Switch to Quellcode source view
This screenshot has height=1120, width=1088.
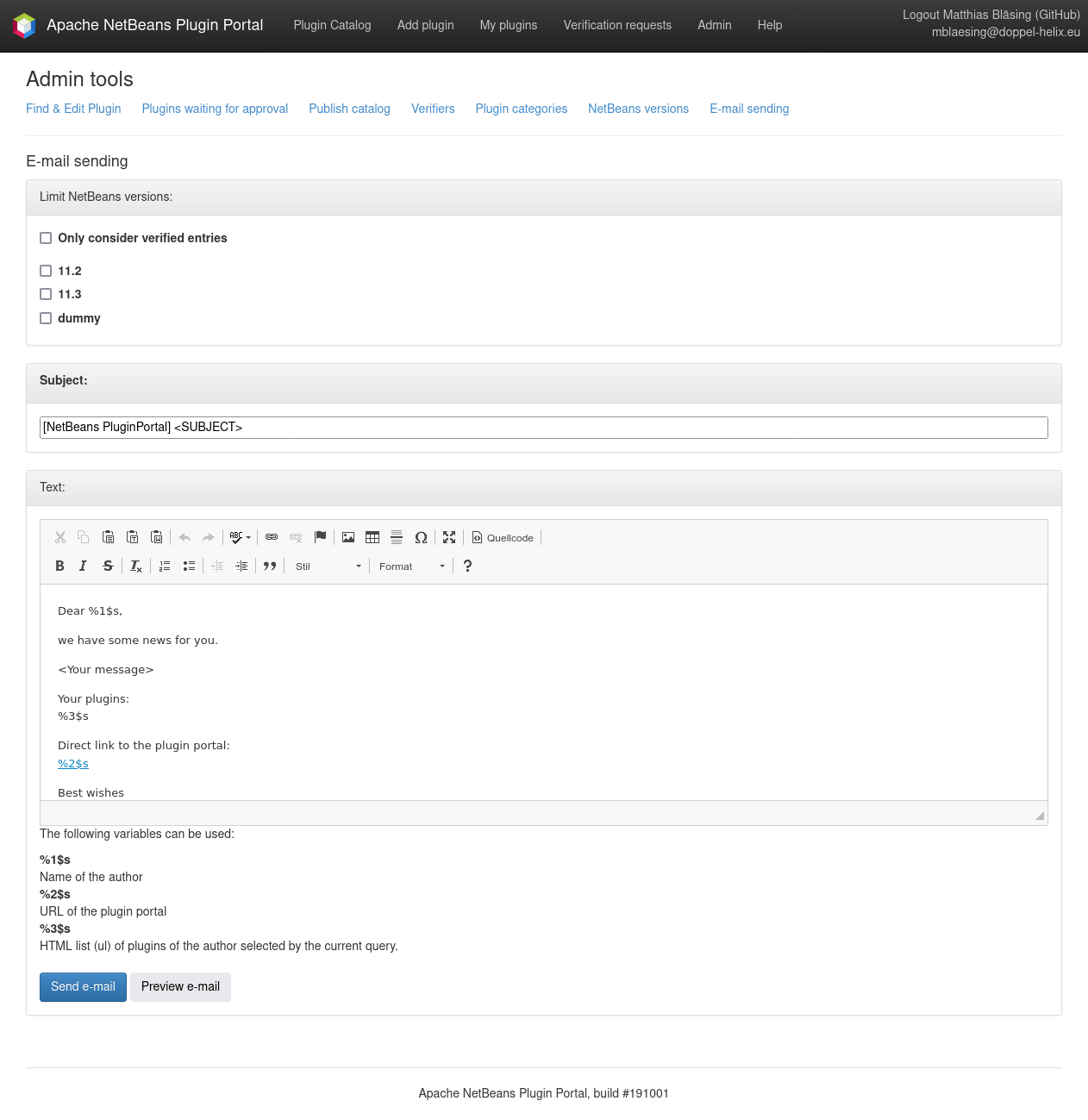[x=503, y=537]
